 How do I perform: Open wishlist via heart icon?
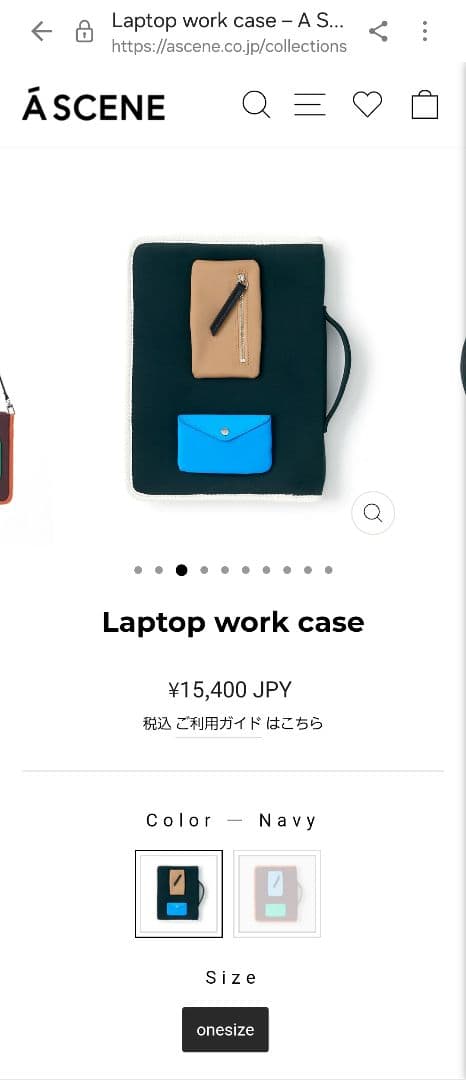(367, 105)
